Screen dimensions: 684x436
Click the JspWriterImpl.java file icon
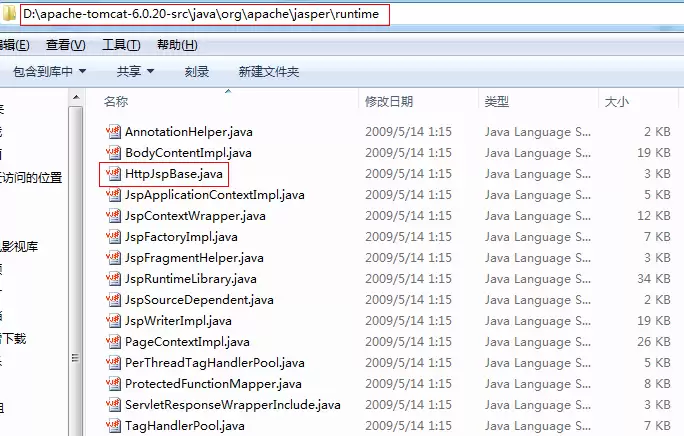113,321
